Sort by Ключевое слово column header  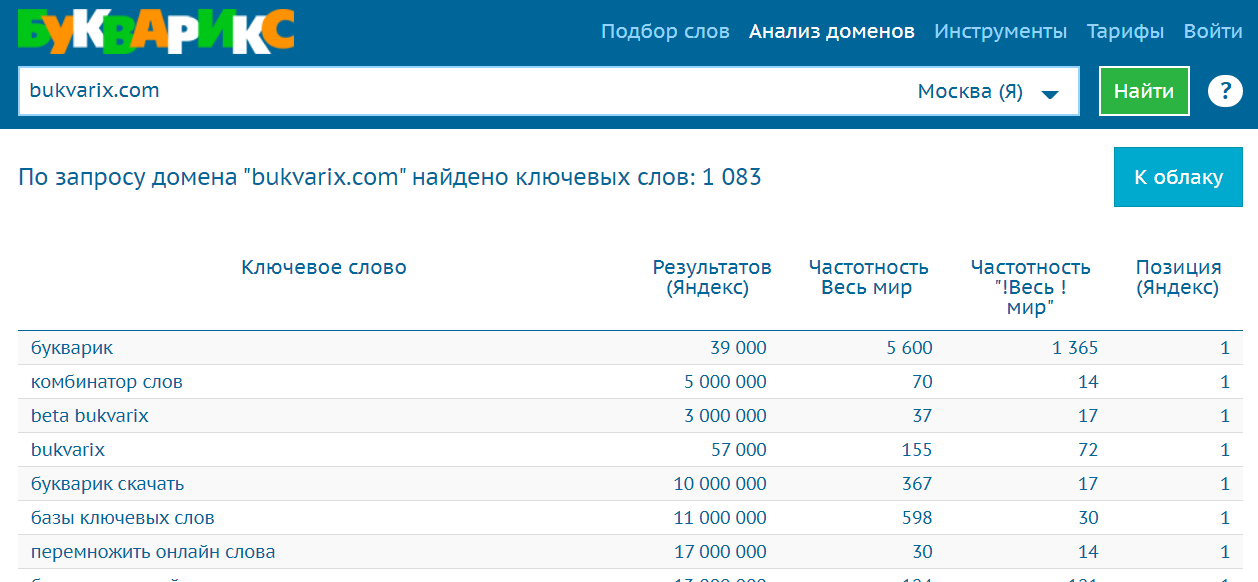click(324, 267)
